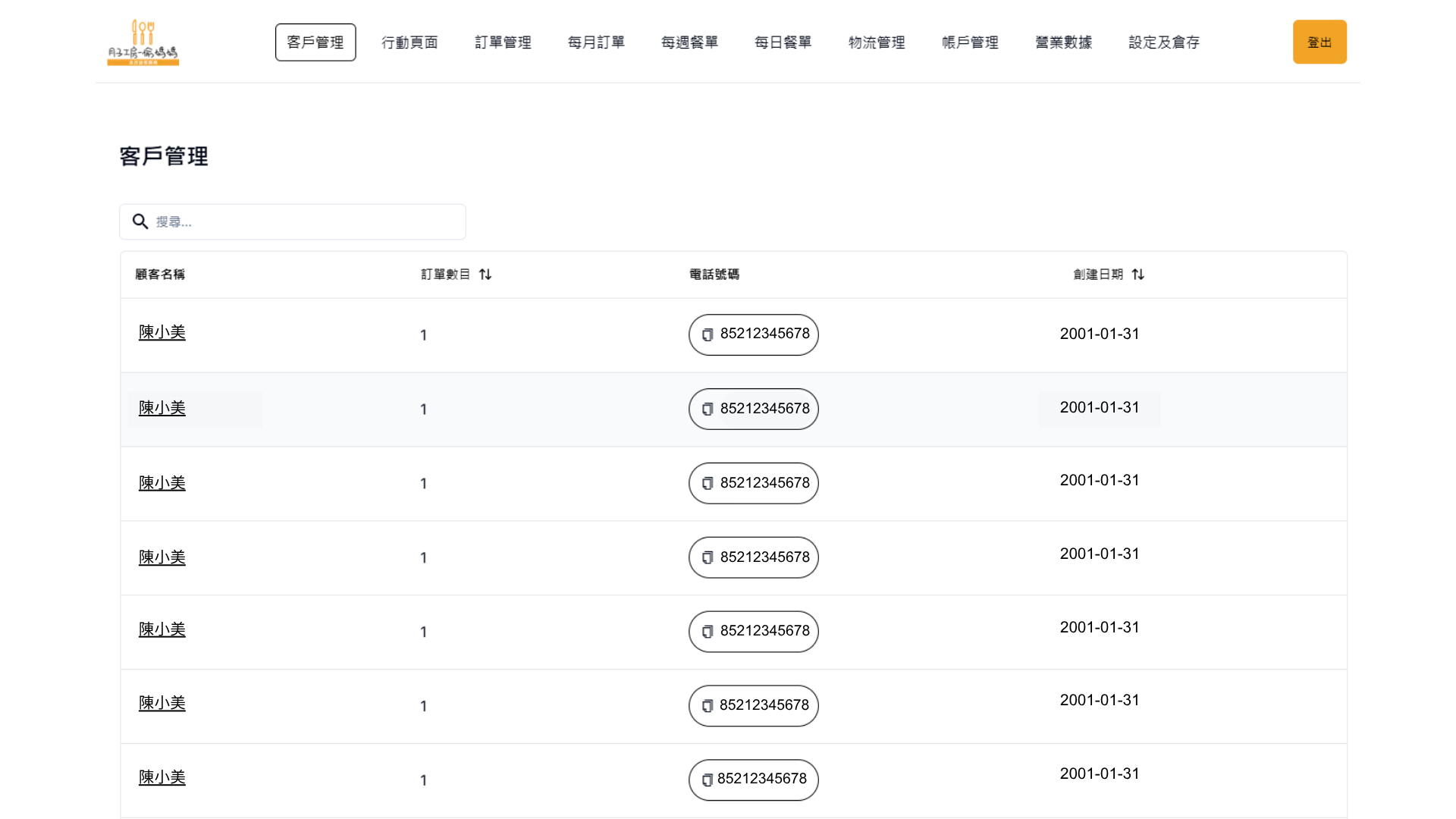Click the 搜尋 search input field
The width and height of the screenshot is (1456, 819).
[303, 221]
